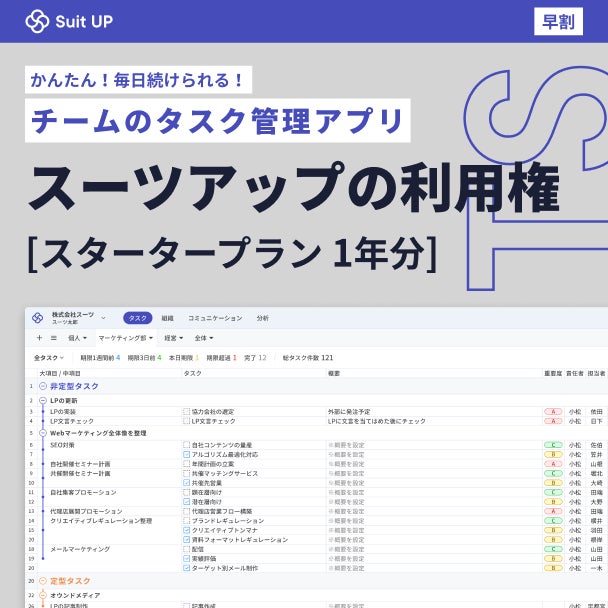Check the 自社コンテンツの量産 checkbox
The width and height of the screenshot is (608, 608).
[187, 445]
